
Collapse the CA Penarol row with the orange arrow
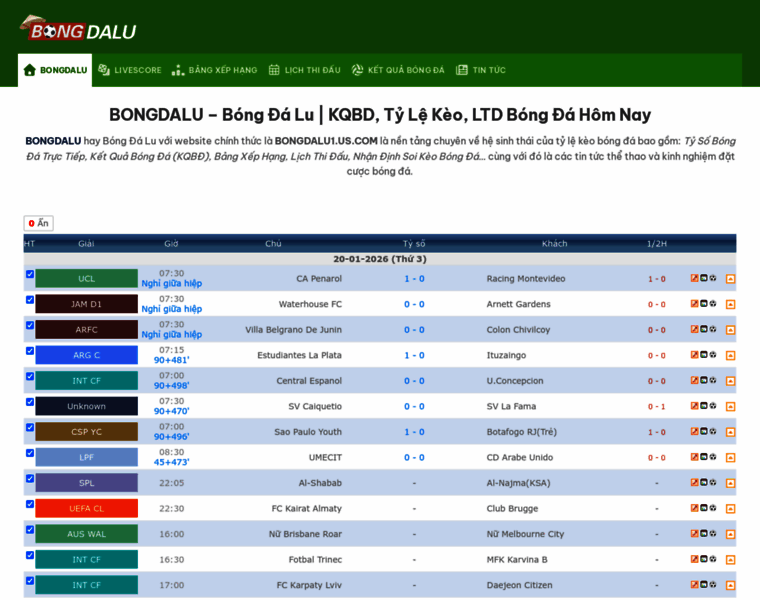coord(730,279)
